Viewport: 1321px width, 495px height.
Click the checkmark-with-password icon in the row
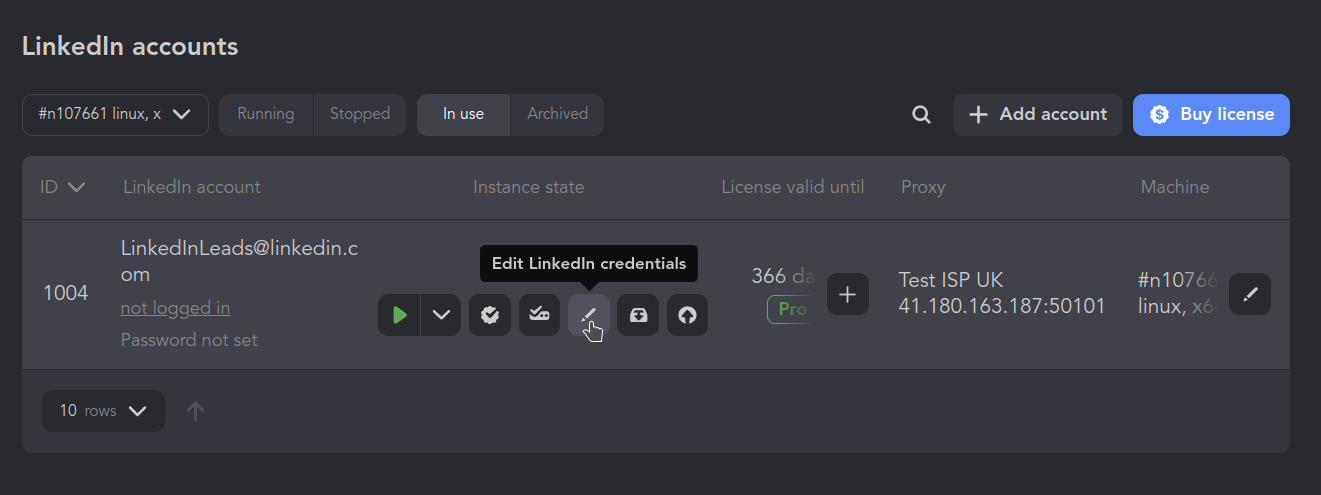click(539, 315)
